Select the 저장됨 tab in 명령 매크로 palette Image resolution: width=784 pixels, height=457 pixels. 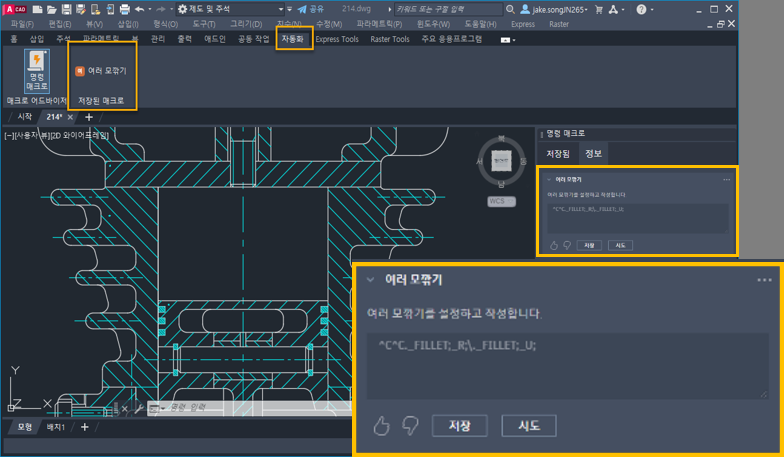coord(558,154)
